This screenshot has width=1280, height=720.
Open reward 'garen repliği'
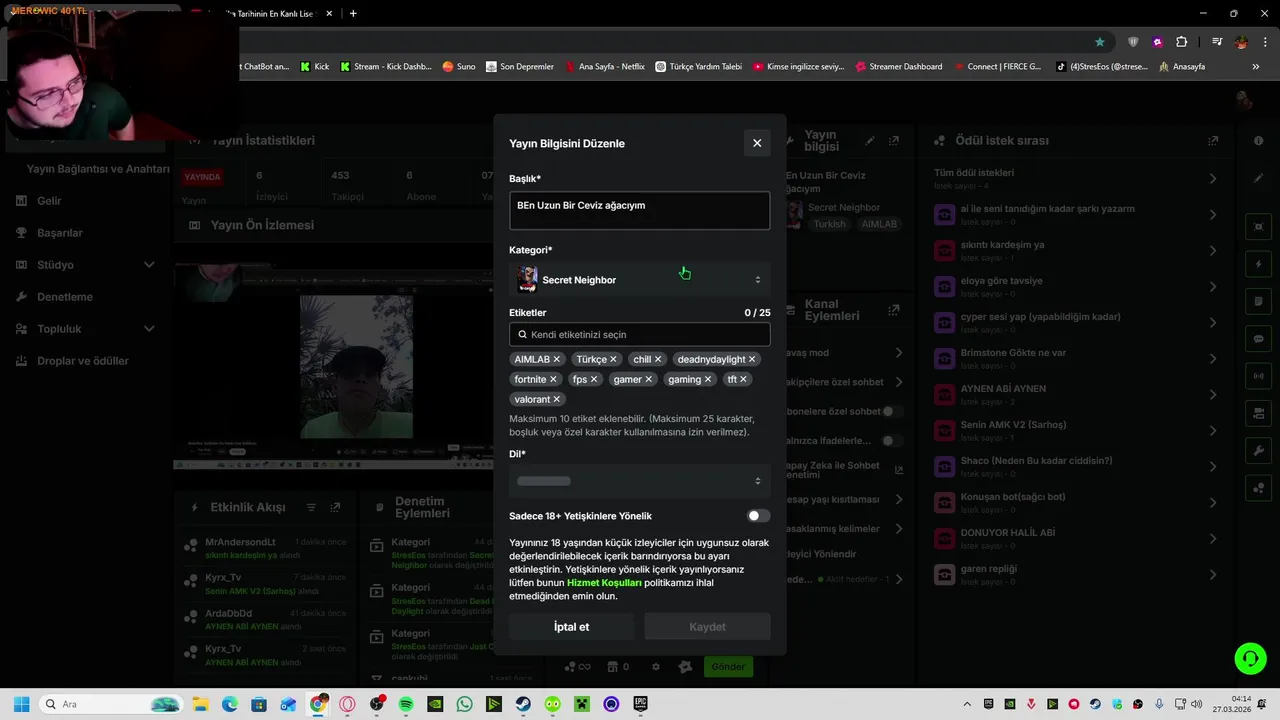(x=1076, y=575)
